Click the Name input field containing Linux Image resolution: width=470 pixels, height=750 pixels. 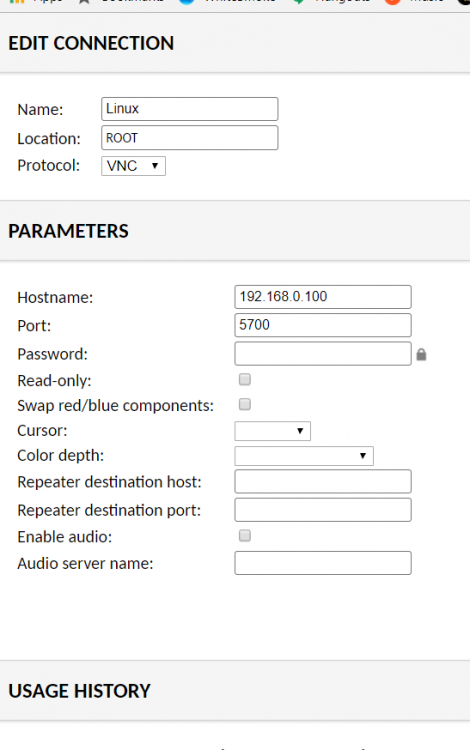pos(189,109)
